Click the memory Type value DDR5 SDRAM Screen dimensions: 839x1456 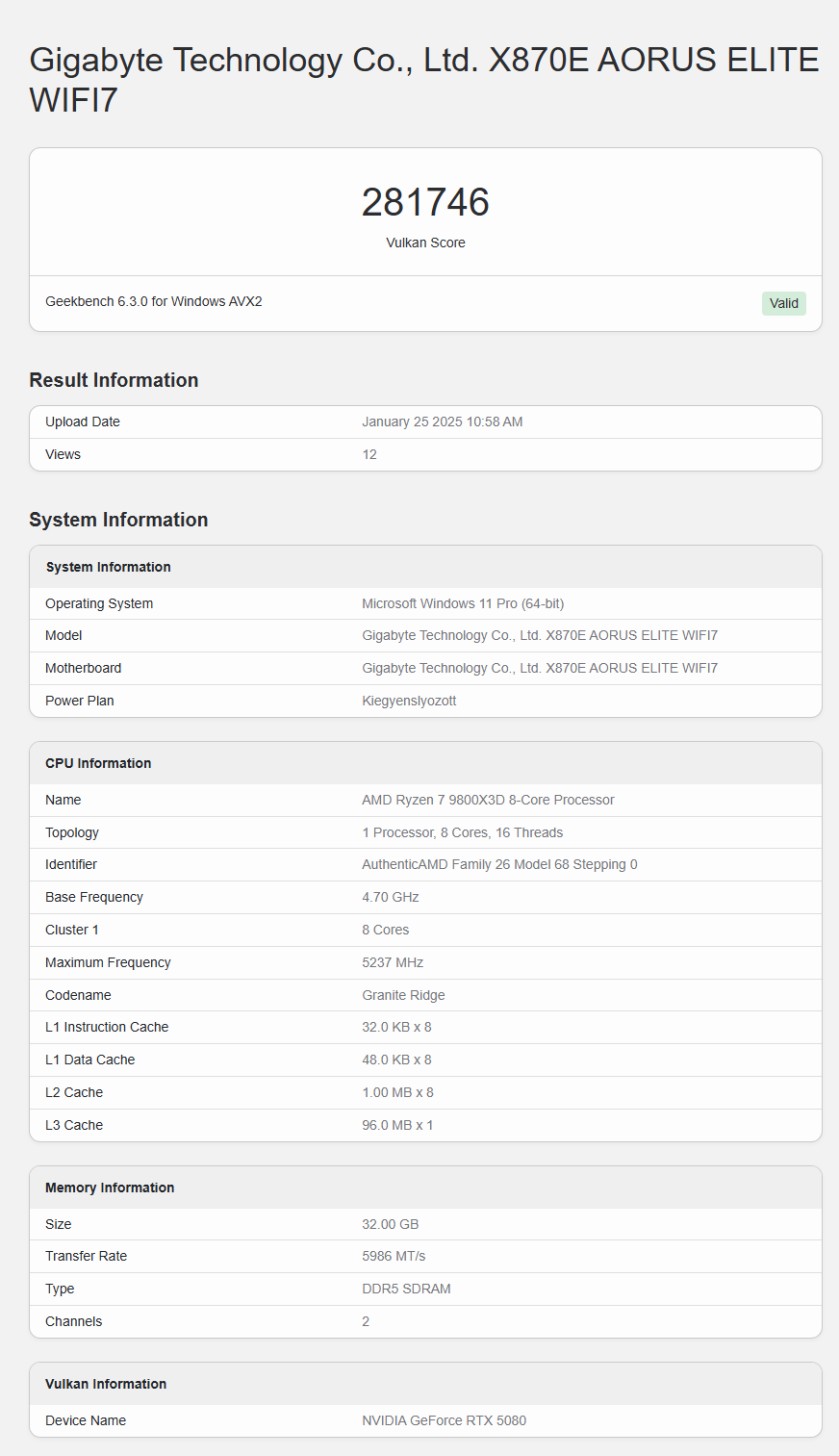click(406, 1289)
